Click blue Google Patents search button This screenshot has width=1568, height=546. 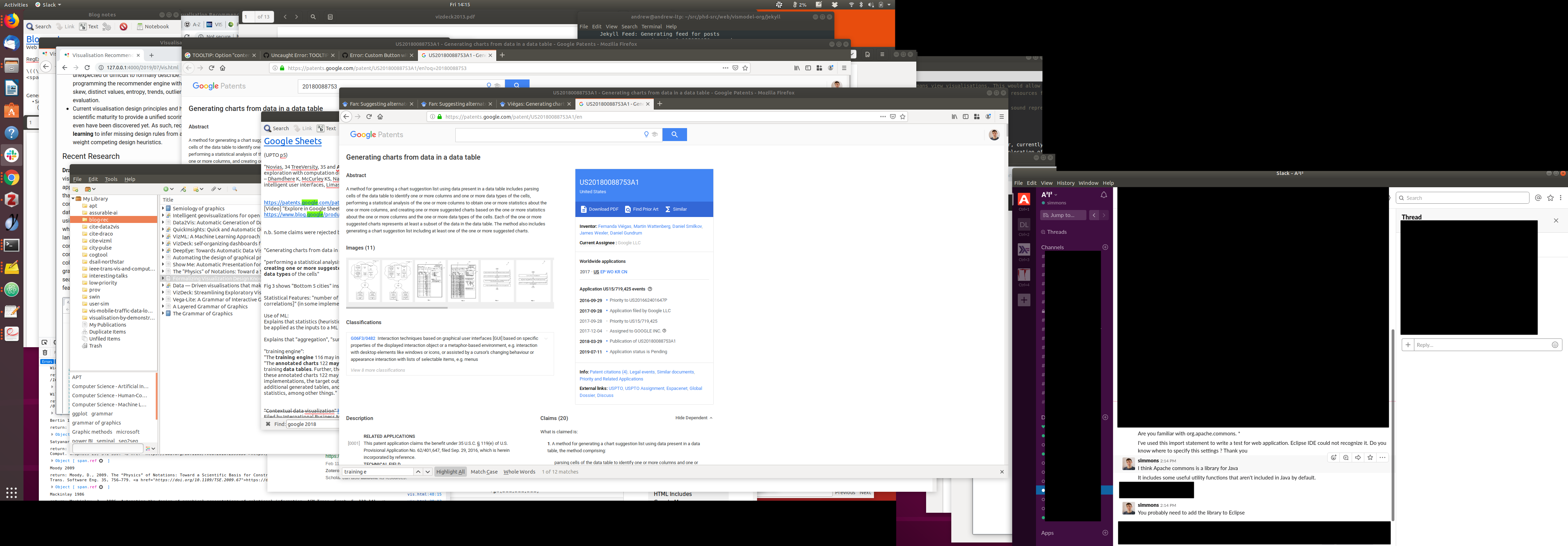(674, 134)
